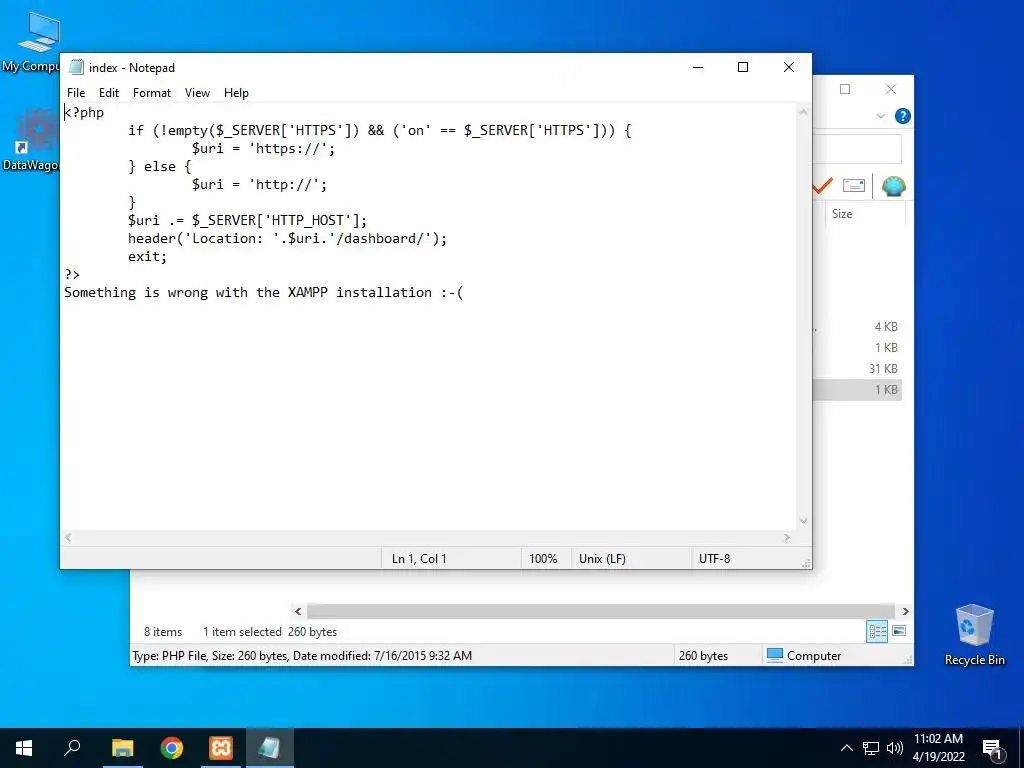The image size is (1024, 768).
Task: Open Notepad's View menu
Action: point(197,93)
